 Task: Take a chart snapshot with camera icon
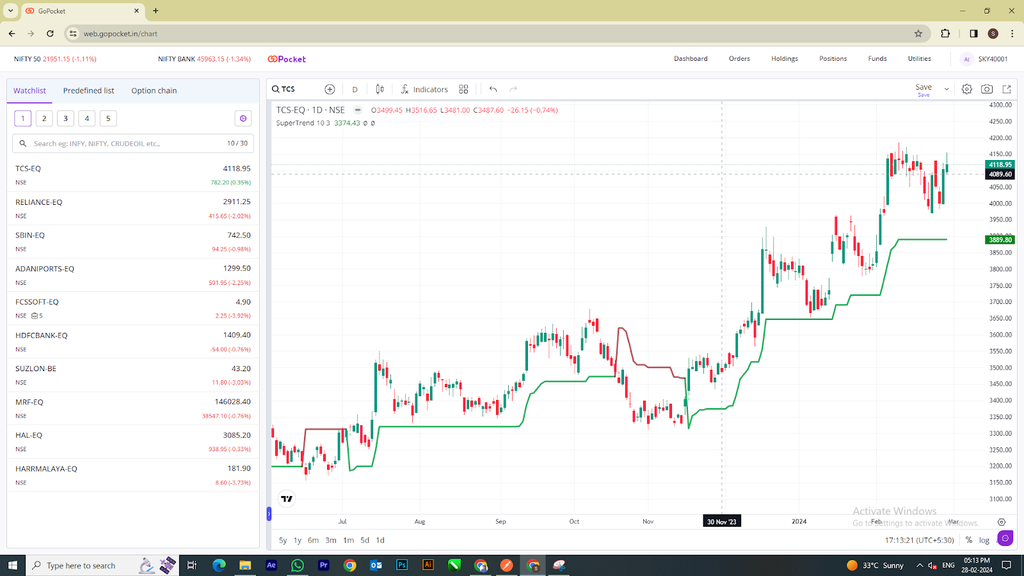coord(987,89)
